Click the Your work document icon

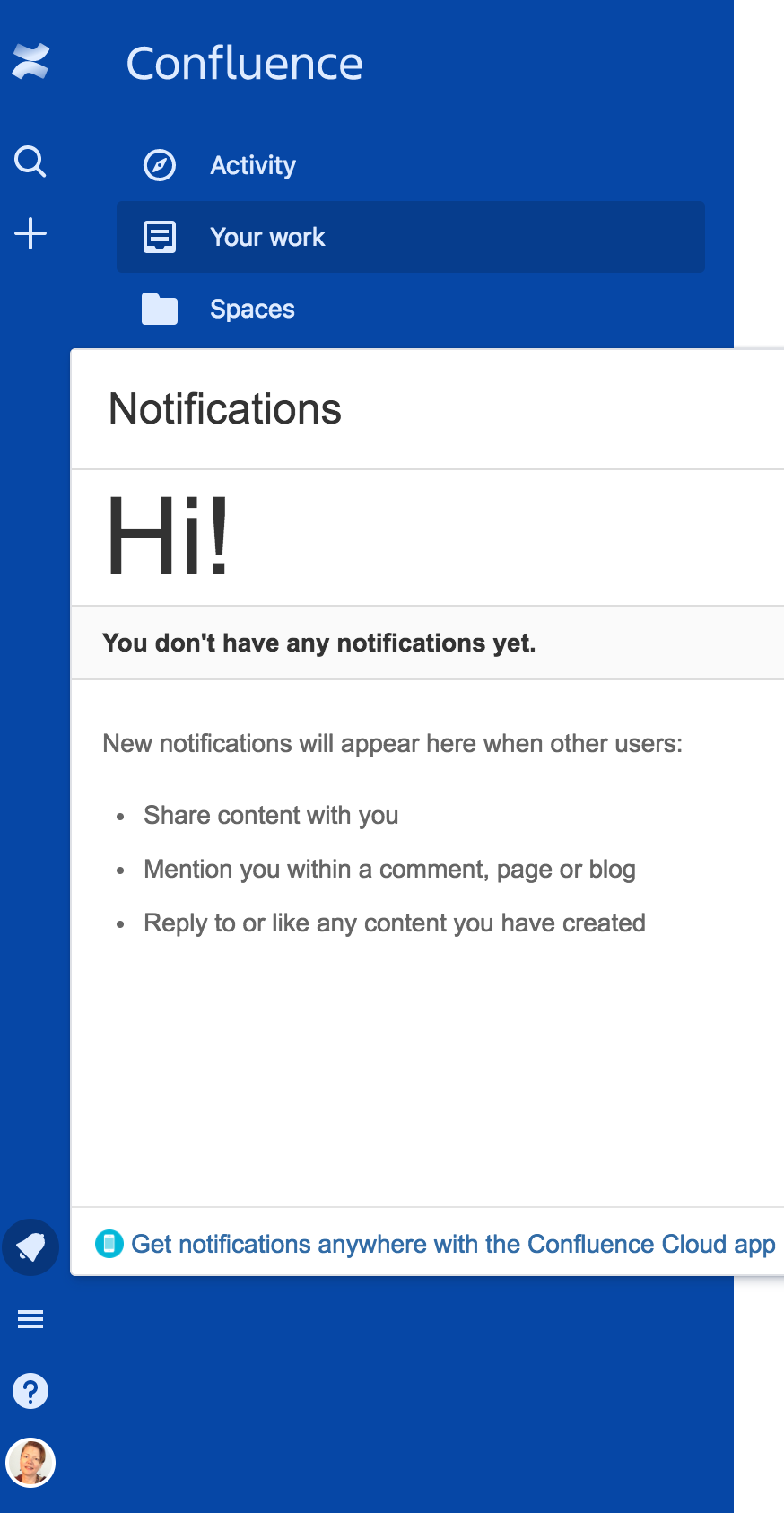(159, 236)
